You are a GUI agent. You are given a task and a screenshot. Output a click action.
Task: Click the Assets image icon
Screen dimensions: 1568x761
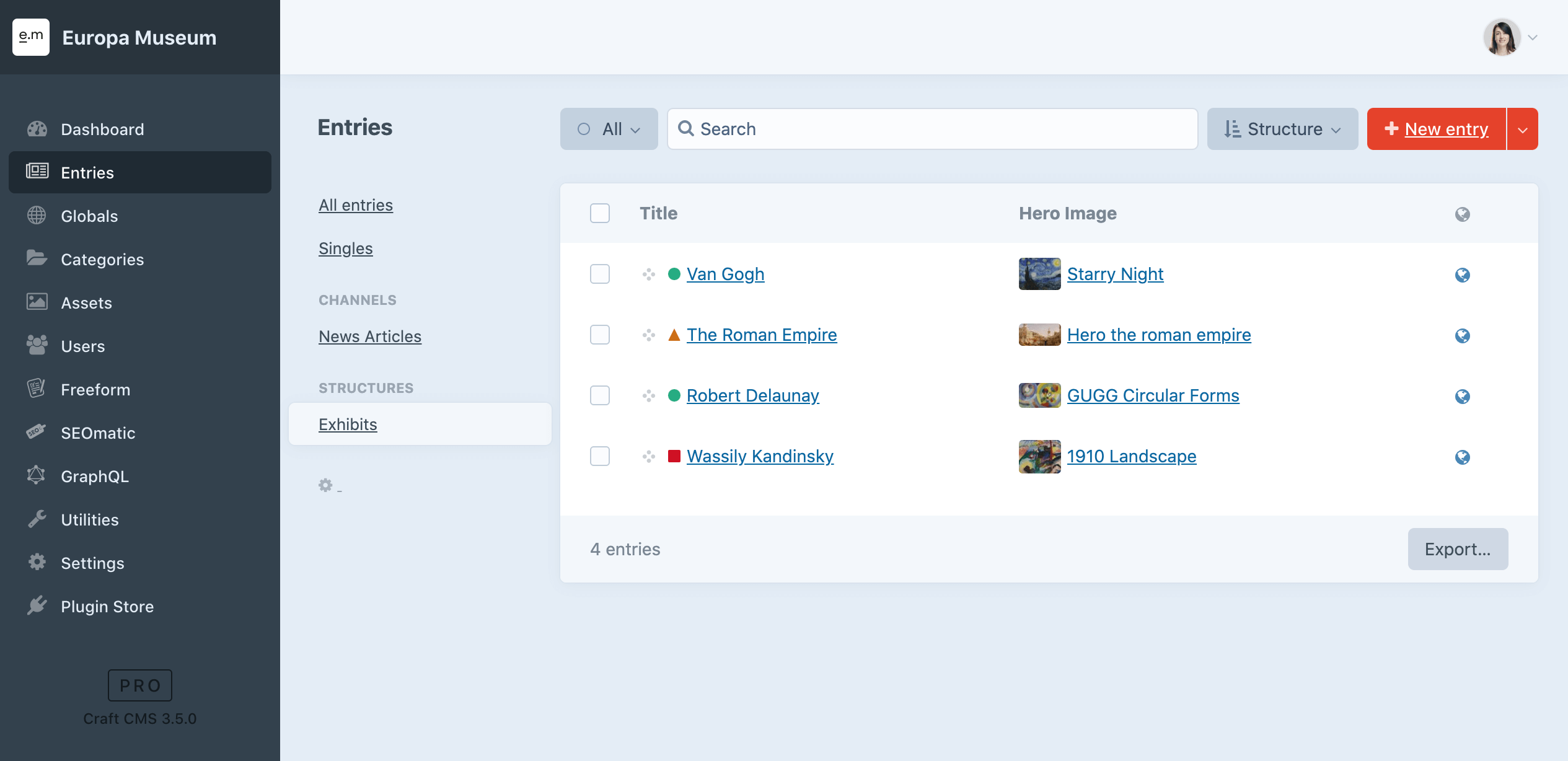click(37, 302)
